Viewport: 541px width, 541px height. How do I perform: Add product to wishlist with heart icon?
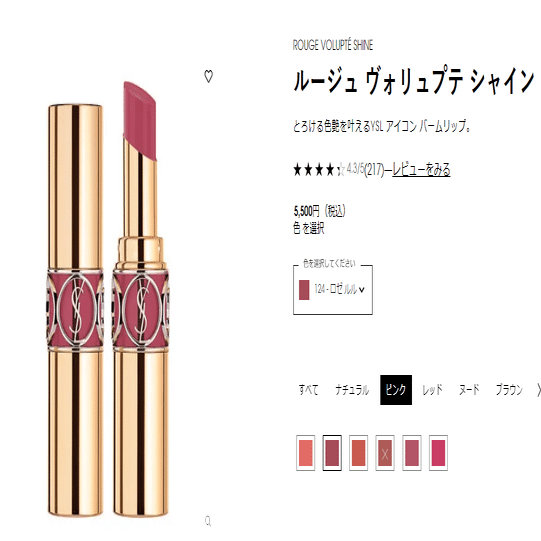click(208, 76)
